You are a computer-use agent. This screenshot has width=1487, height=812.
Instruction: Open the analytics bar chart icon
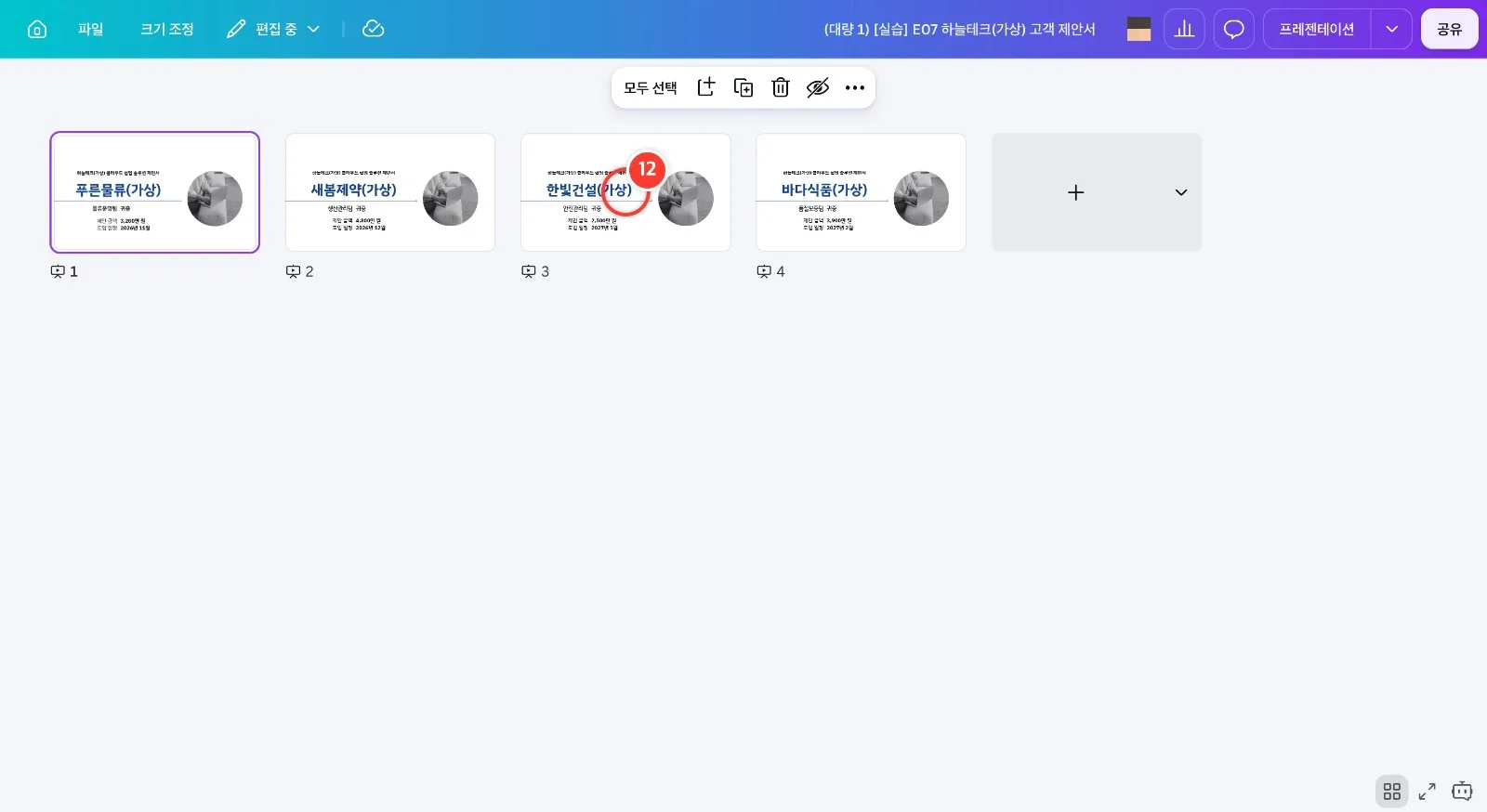[x=1184, y=29]
